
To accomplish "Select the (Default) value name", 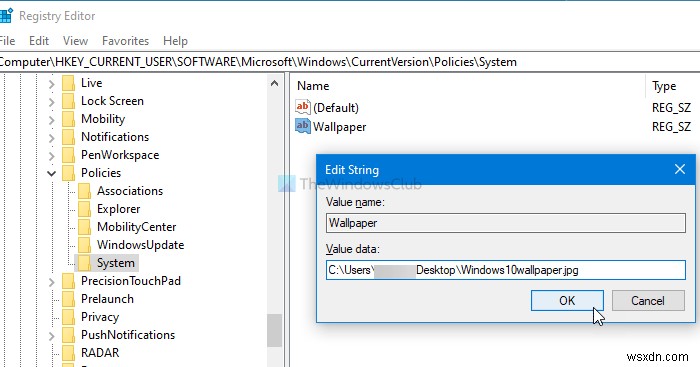I will [x=336, y=108].
